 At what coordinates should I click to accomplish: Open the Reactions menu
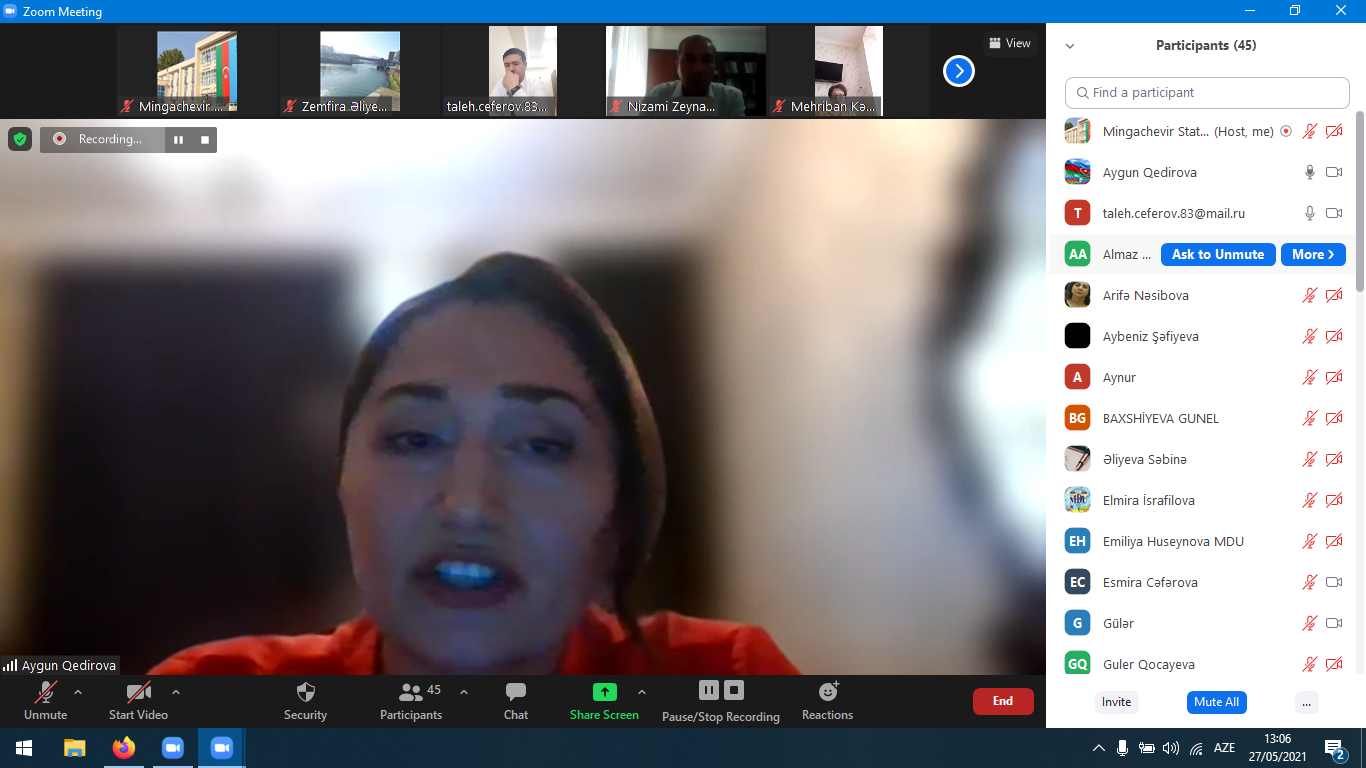coord(827,700)
